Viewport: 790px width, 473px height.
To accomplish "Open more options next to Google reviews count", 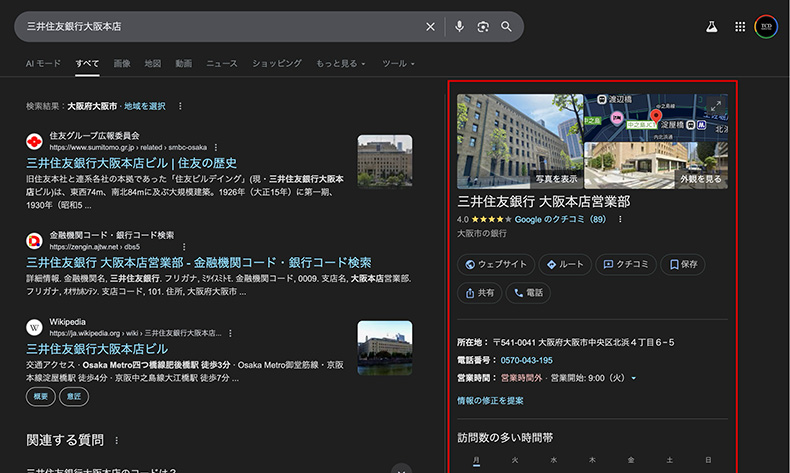I will coord(620,219).
